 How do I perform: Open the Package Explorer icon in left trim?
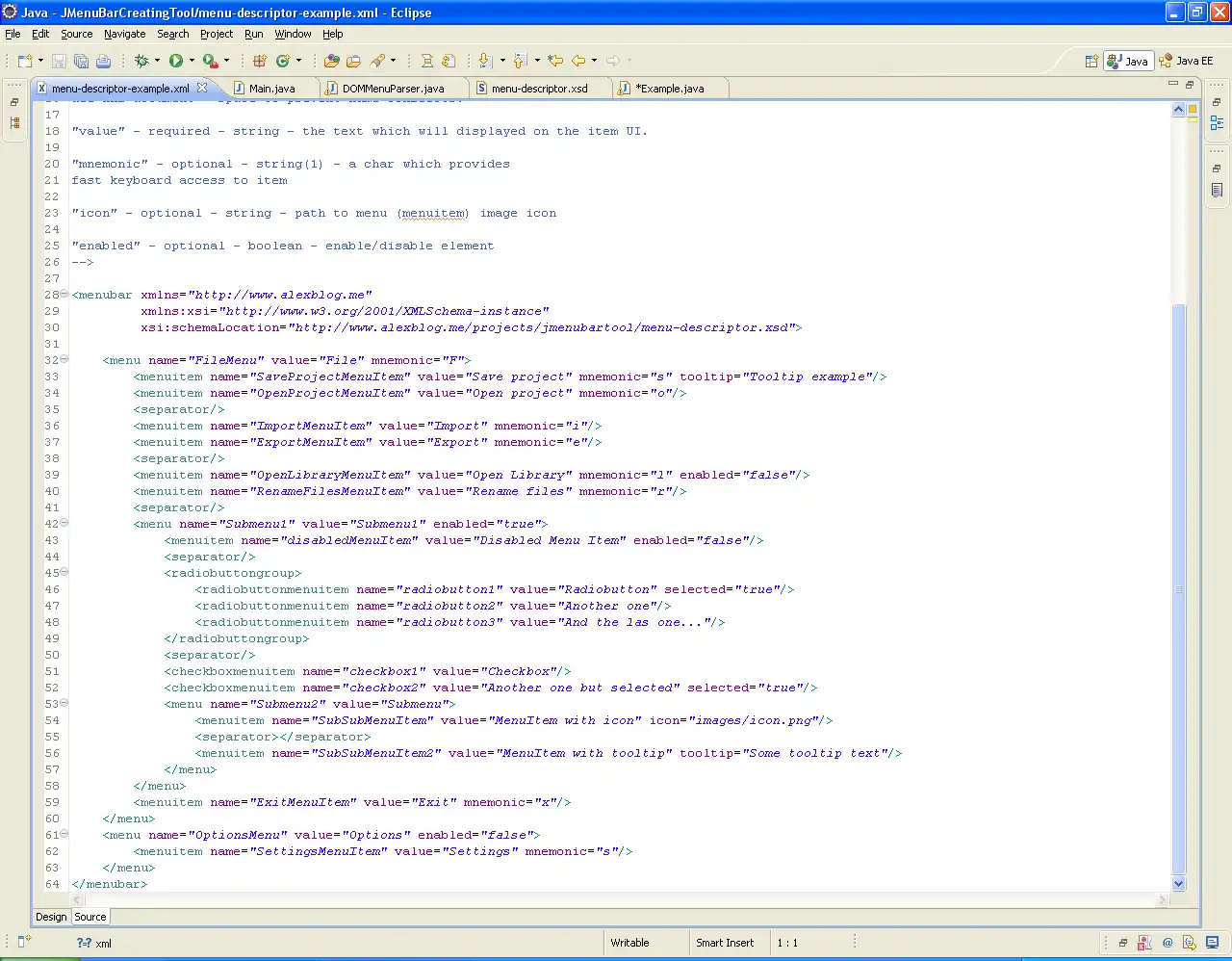tap(14, 123)
